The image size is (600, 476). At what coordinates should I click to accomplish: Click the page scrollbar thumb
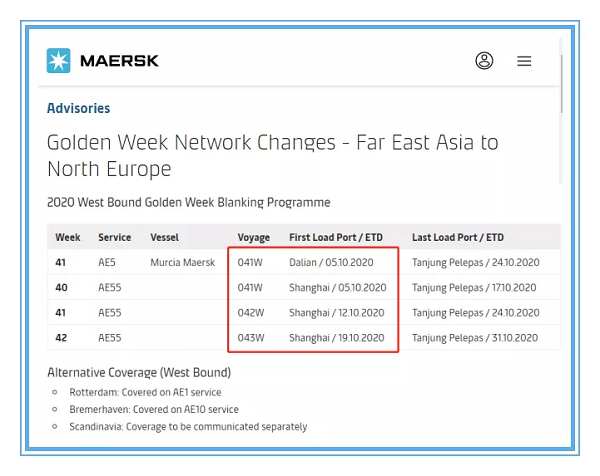click(x=561, y=84)
